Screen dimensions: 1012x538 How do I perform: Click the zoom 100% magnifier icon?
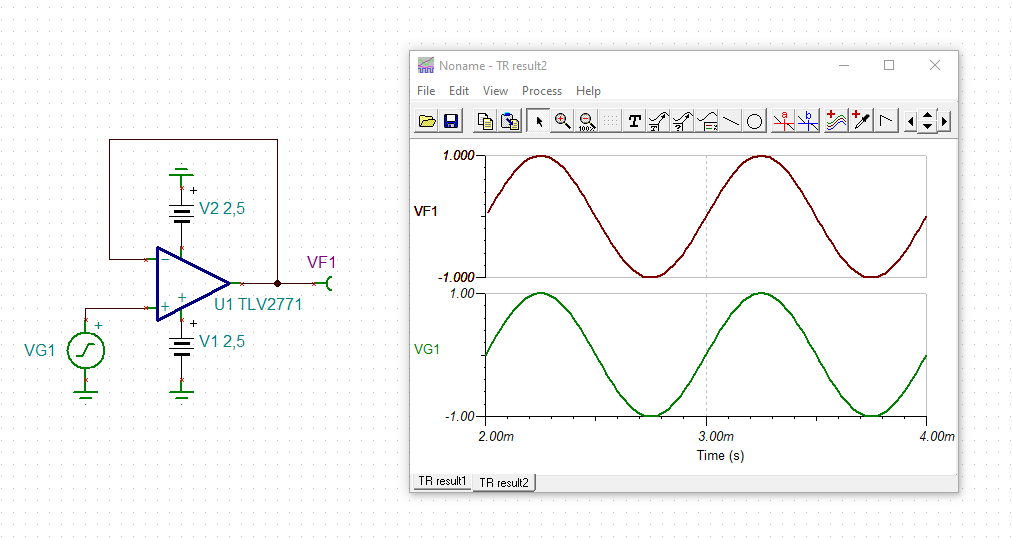[586, 121]
